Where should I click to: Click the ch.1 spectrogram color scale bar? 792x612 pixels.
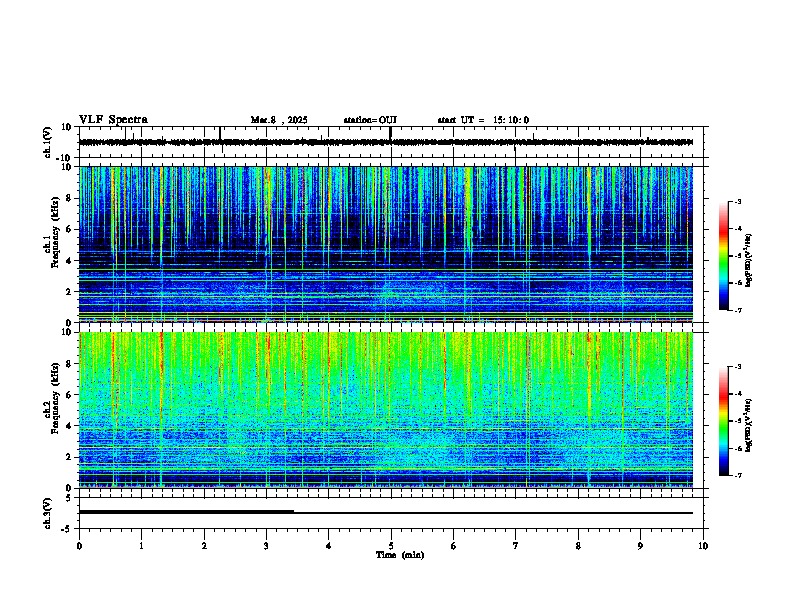(x=723, y=256)
